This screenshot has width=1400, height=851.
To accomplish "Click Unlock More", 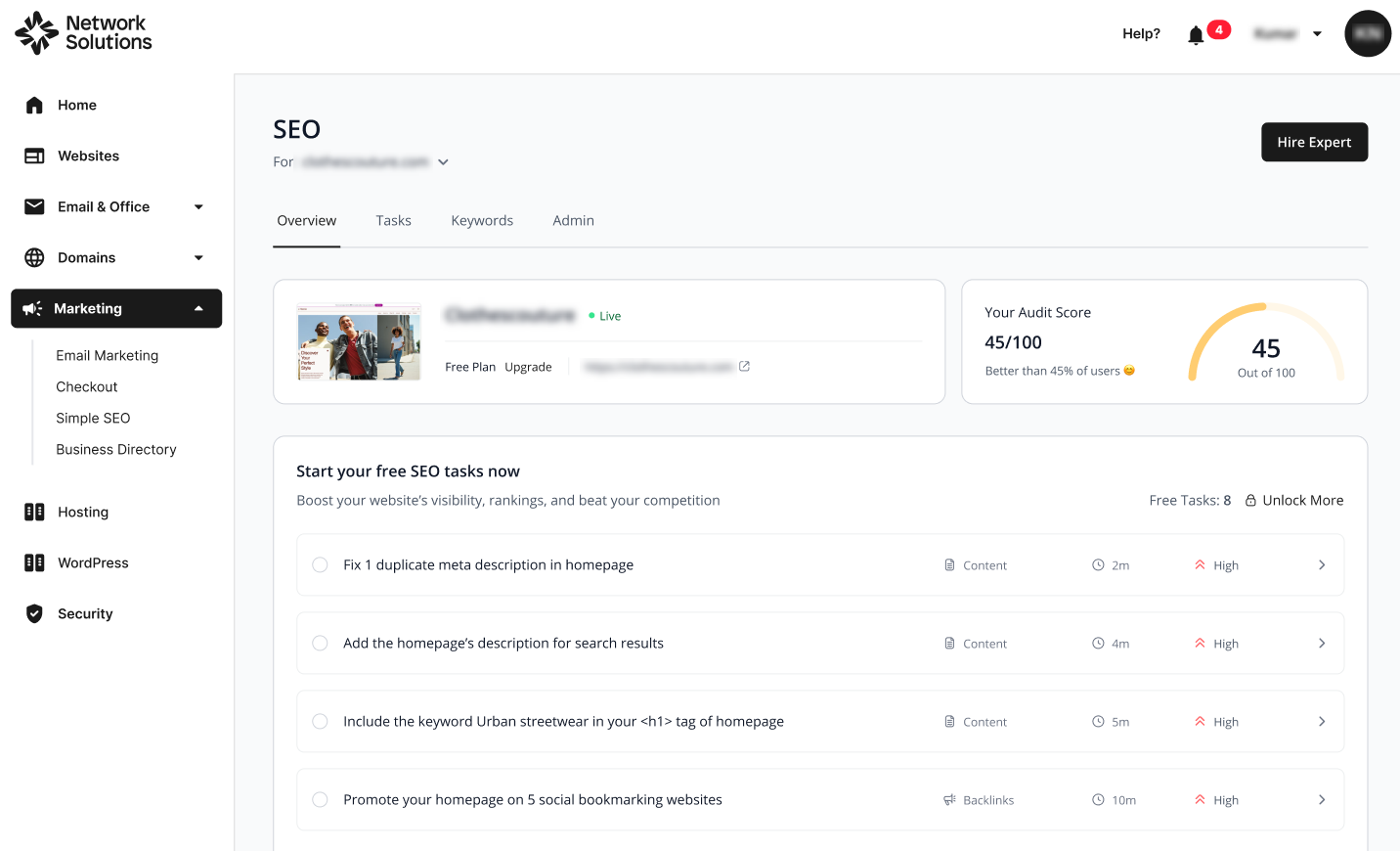I will 1302,500.
